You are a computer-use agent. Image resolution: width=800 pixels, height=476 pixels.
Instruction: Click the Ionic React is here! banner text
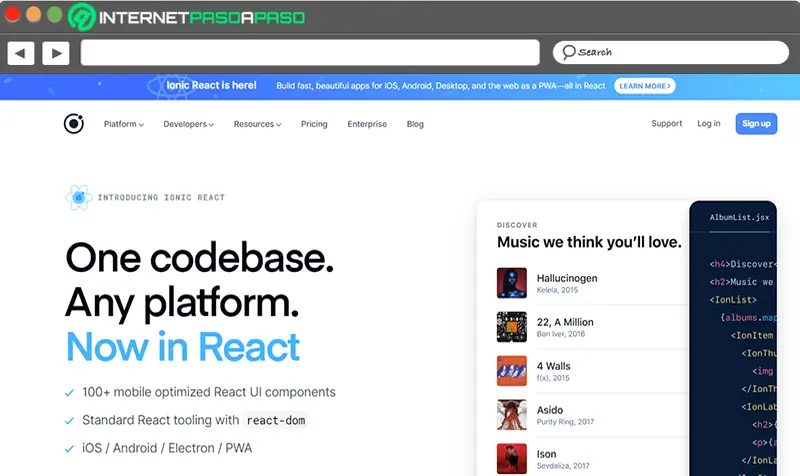211,85
